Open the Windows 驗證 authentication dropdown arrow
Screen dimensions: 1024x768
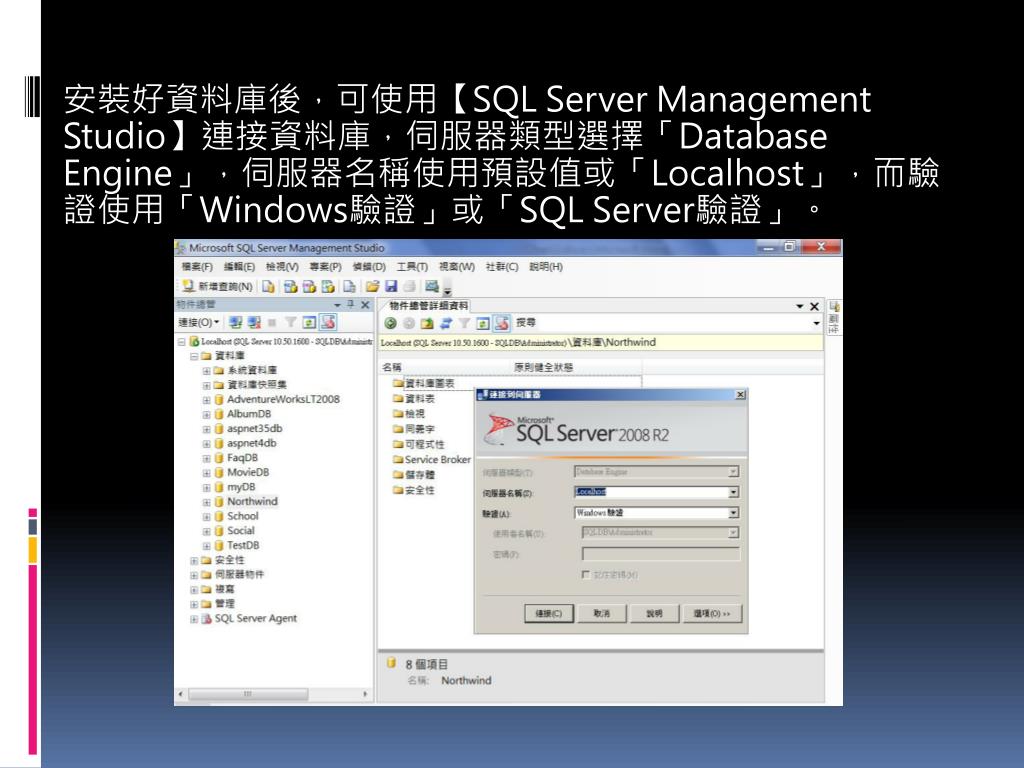tap(733, 513)
